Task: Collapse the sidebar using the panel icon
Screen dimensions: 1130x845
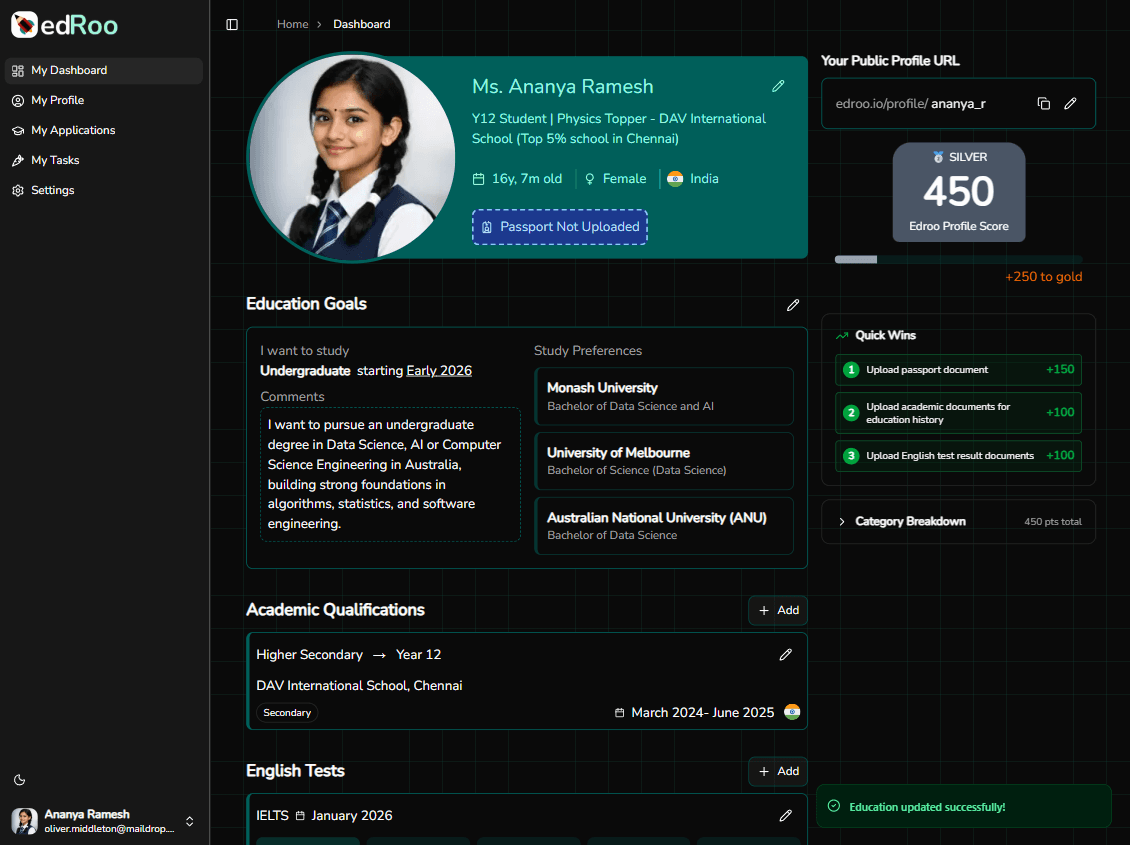Action: [232, 24]
